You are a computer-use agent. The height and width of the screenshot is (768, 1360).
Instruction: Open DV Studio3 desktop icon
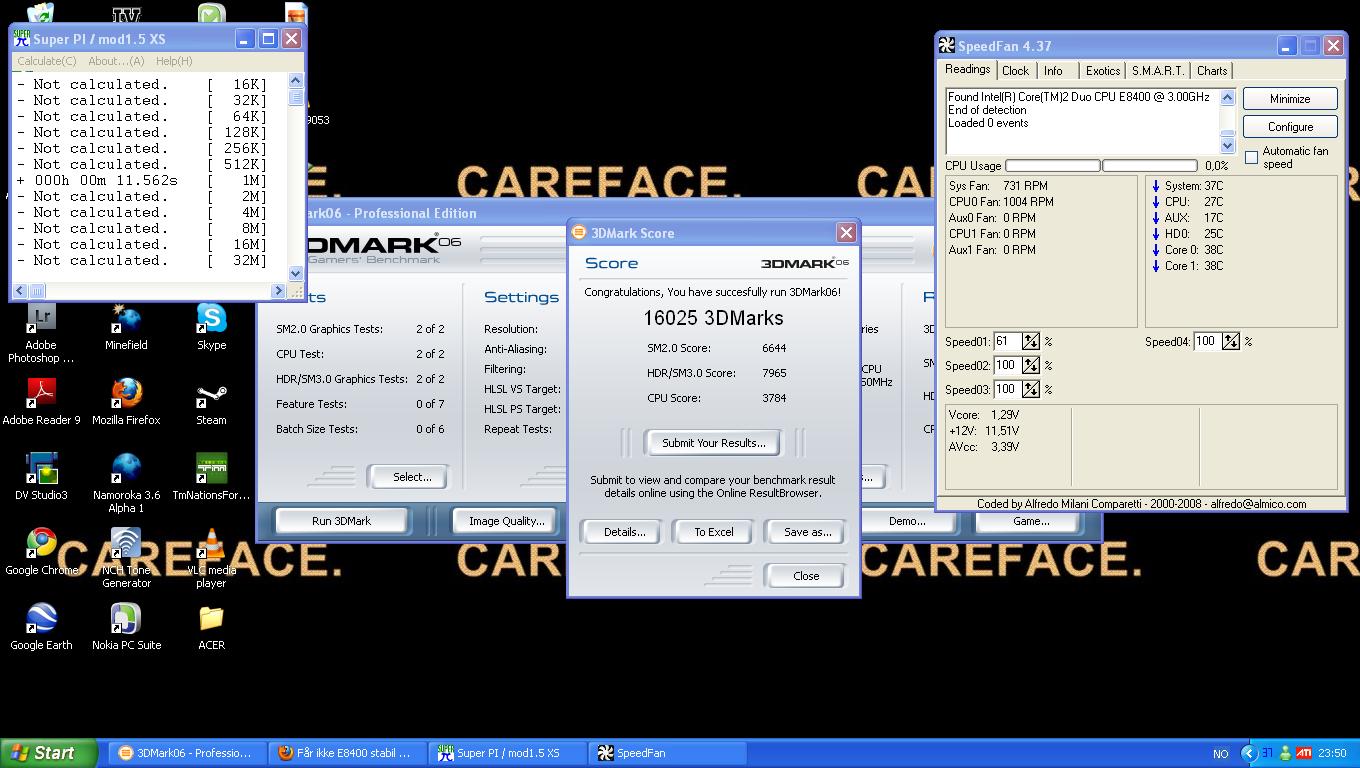pyautogui.click(x=41, y=477)
